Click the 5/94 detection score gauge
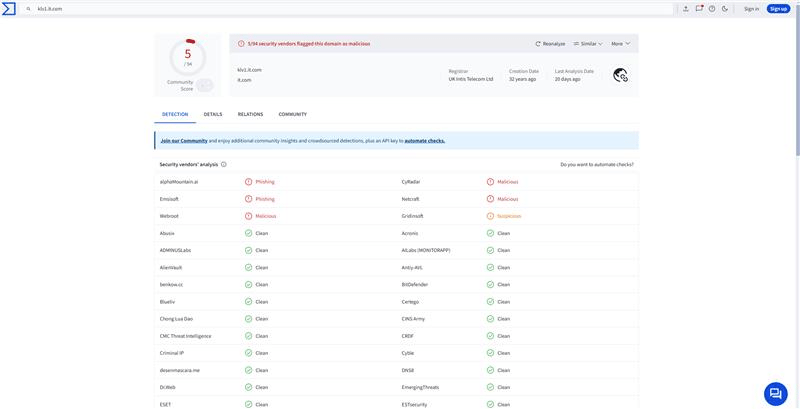The height and width of the screenshot is (409, 800). [188, 57]
